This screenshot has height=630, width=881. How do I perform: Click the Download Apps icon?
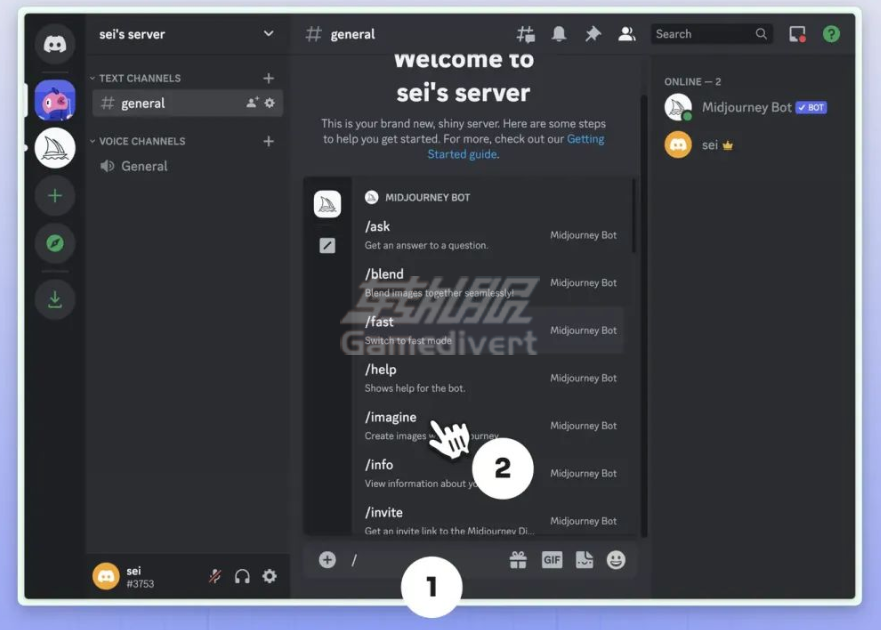pos(55,299)
